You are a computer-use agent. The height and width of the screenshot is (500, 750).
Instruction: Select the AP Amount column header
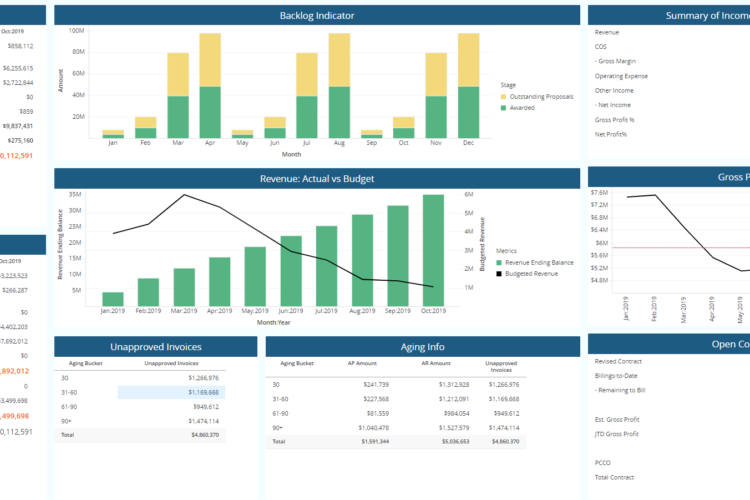click(362, 364)
